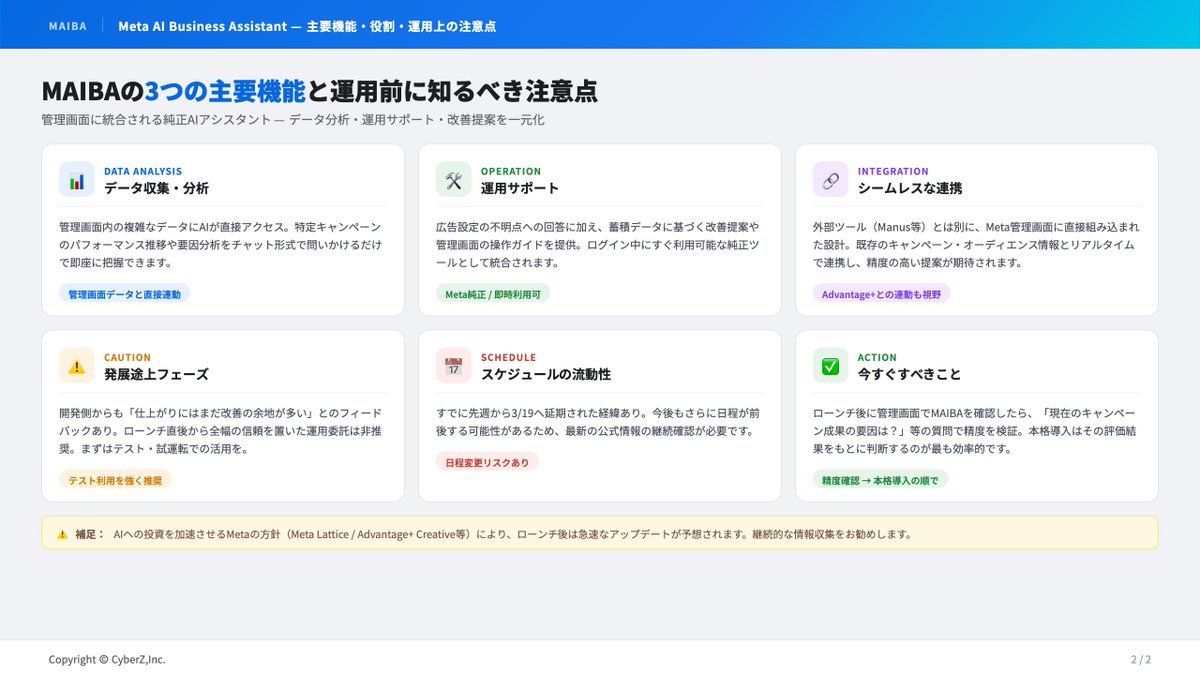Click the 日程変更リスクあり tag
This screenshot has height=675, width=1200.
point(487,462)
